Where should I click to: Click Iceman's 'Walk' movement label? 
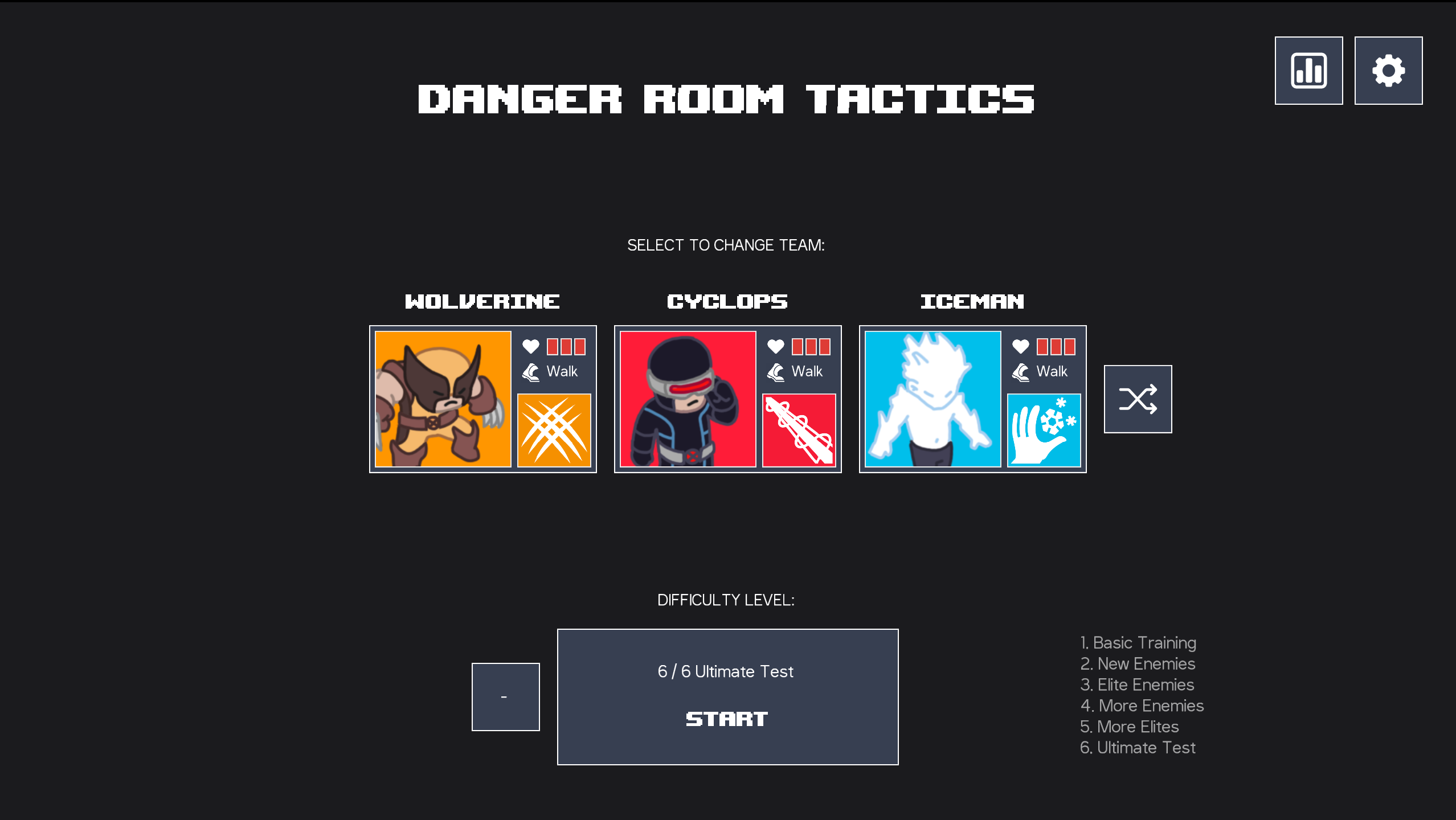[x=1052, y=371]
